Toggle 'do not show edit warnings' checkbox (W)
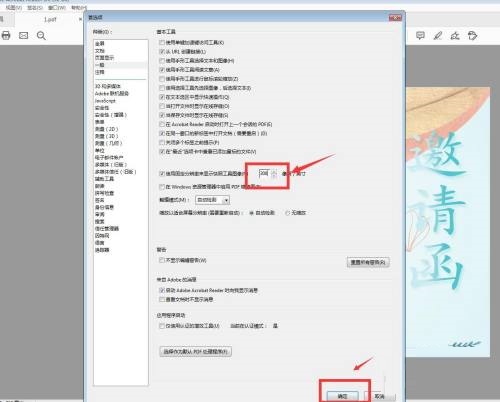This screenshot has height=402, width=500. pyautogui.click(x=162, y=260)
